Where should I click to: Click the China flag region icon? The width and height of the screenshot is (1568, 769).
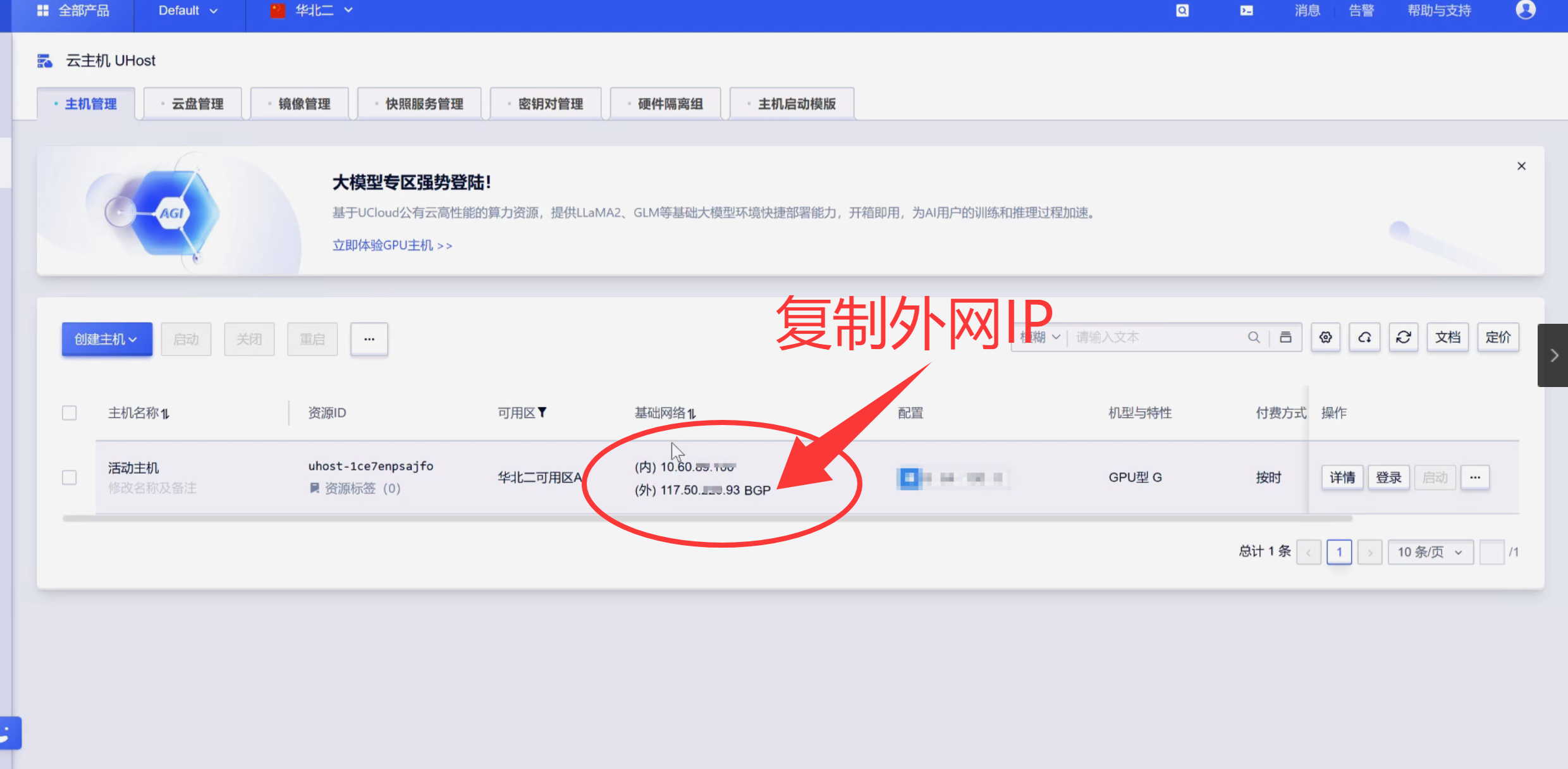pos(278,11)
